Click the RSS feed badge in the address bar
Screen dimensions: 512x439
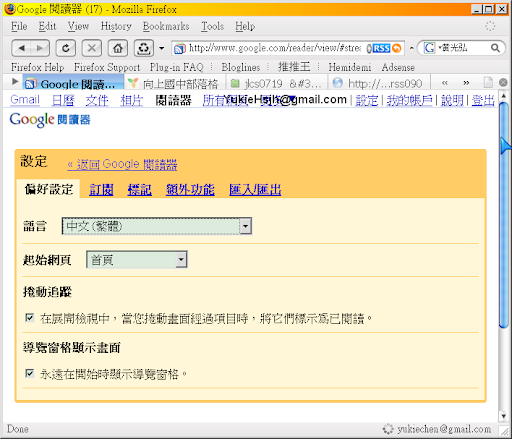pos(381,49)
